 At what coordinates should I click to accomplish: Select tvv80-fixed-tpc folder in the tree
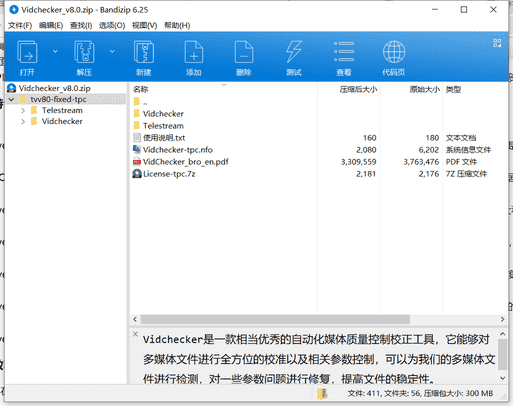tap(58, 99)
